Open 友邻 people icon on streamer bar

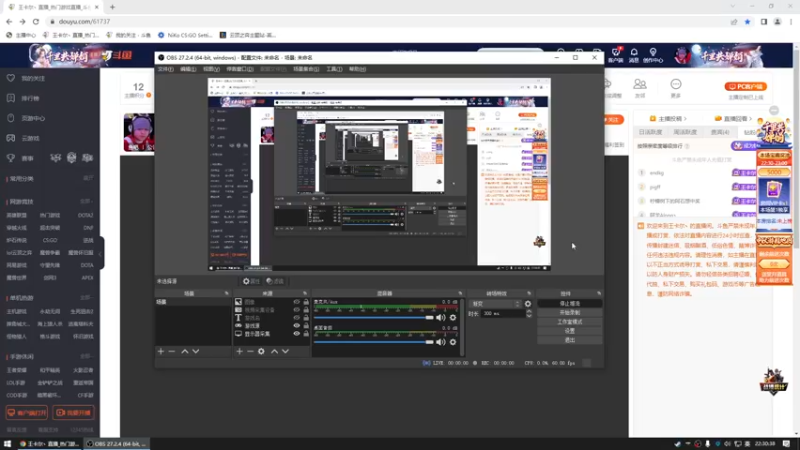tap(640, 88)
